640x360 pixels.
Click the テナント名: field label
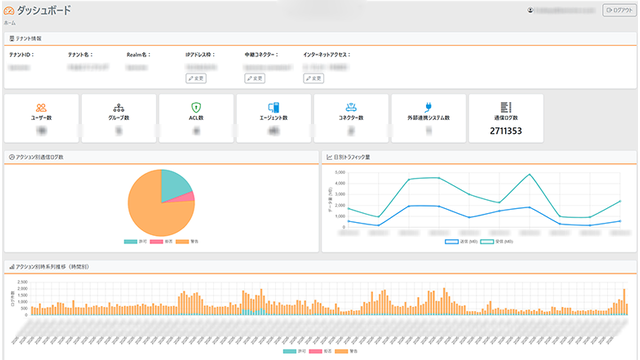[80, 54]
